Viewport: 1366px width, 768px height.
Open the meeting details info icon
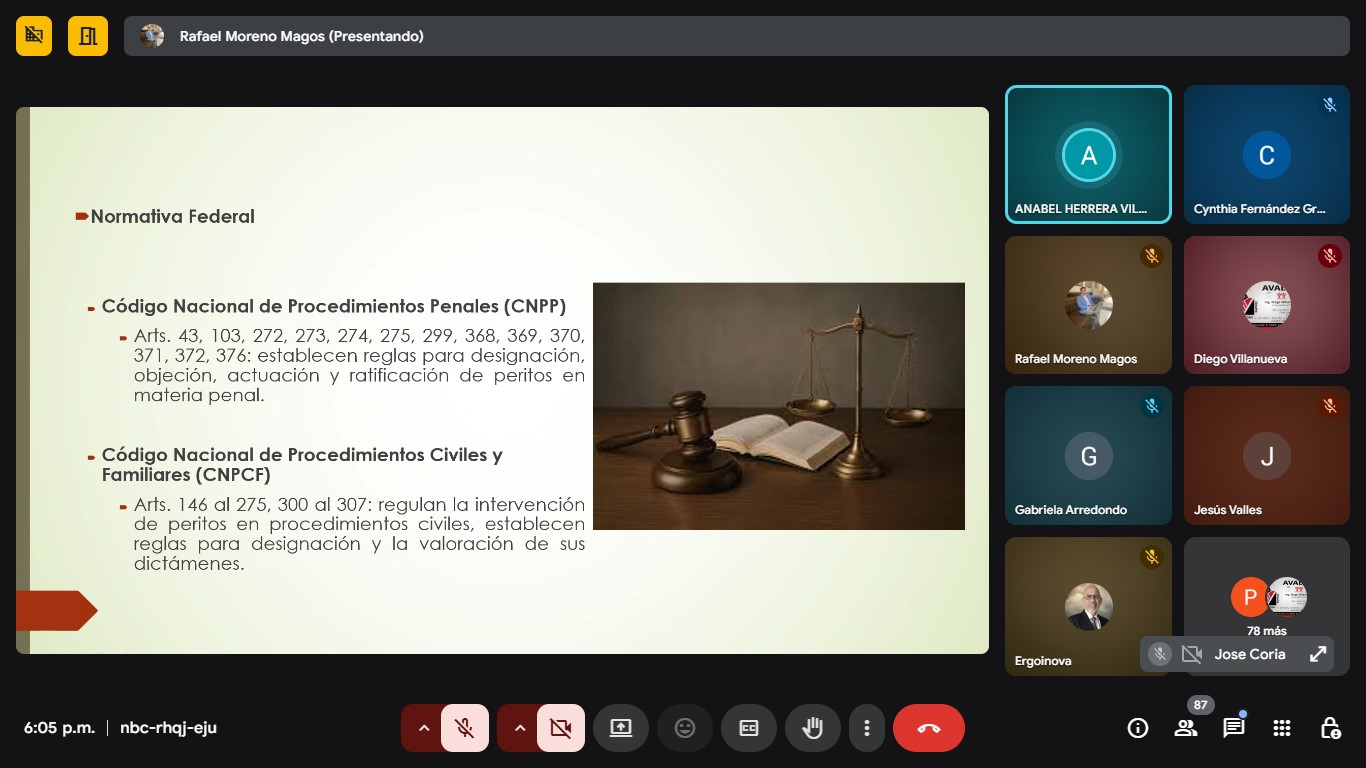pos(1138,728)
